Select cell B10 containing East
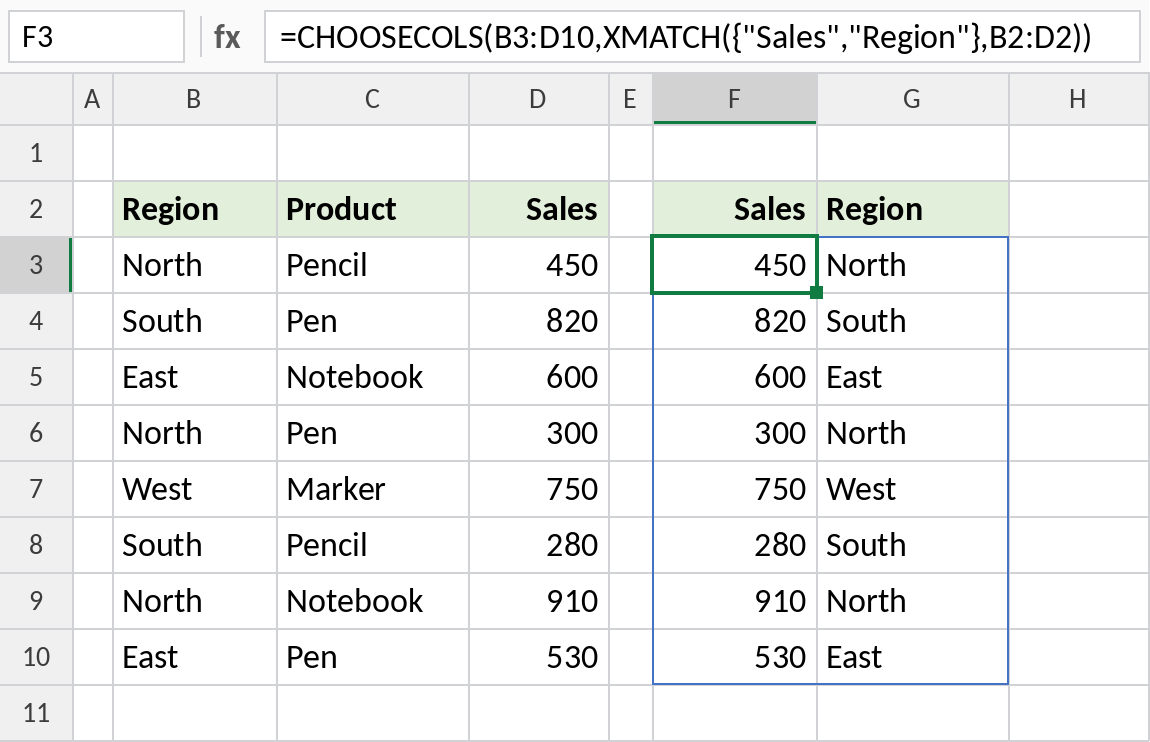This screenshot has width=1150, height=742. click(194, 657)
